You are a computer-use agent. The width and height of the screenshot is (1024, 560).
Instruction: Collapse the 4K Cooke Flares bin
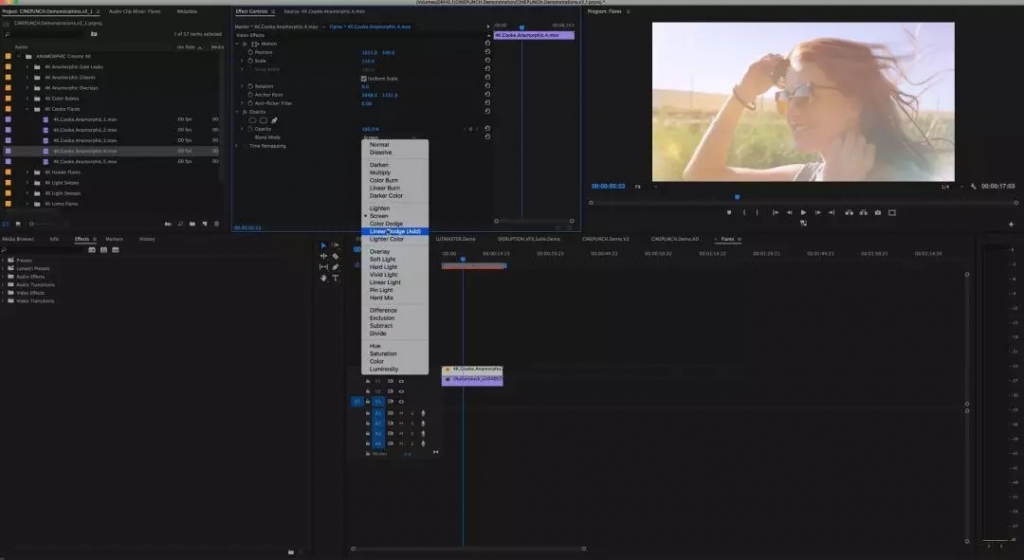click(27, 109)
